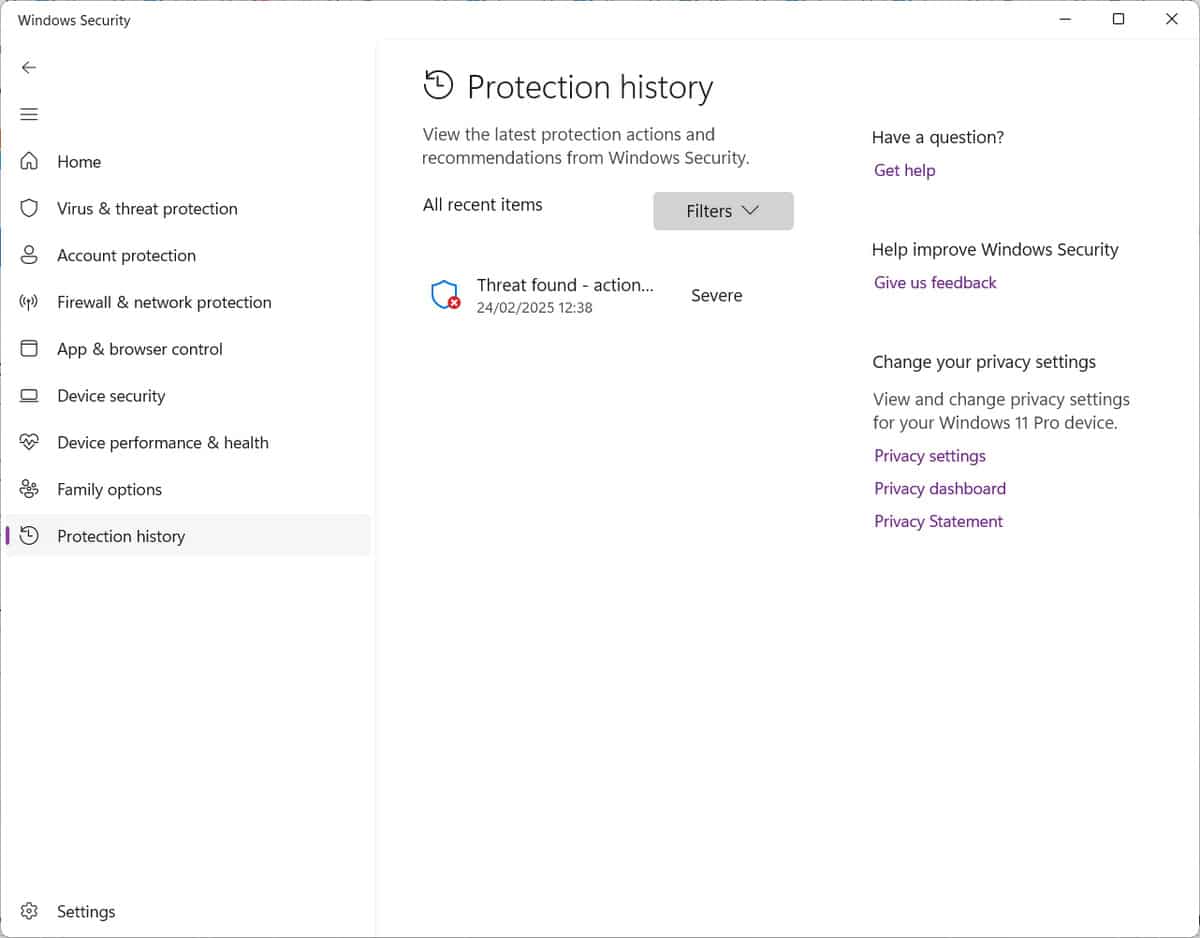
Task: Navigate to App & browser control
Action: click(x=188, y=349)
